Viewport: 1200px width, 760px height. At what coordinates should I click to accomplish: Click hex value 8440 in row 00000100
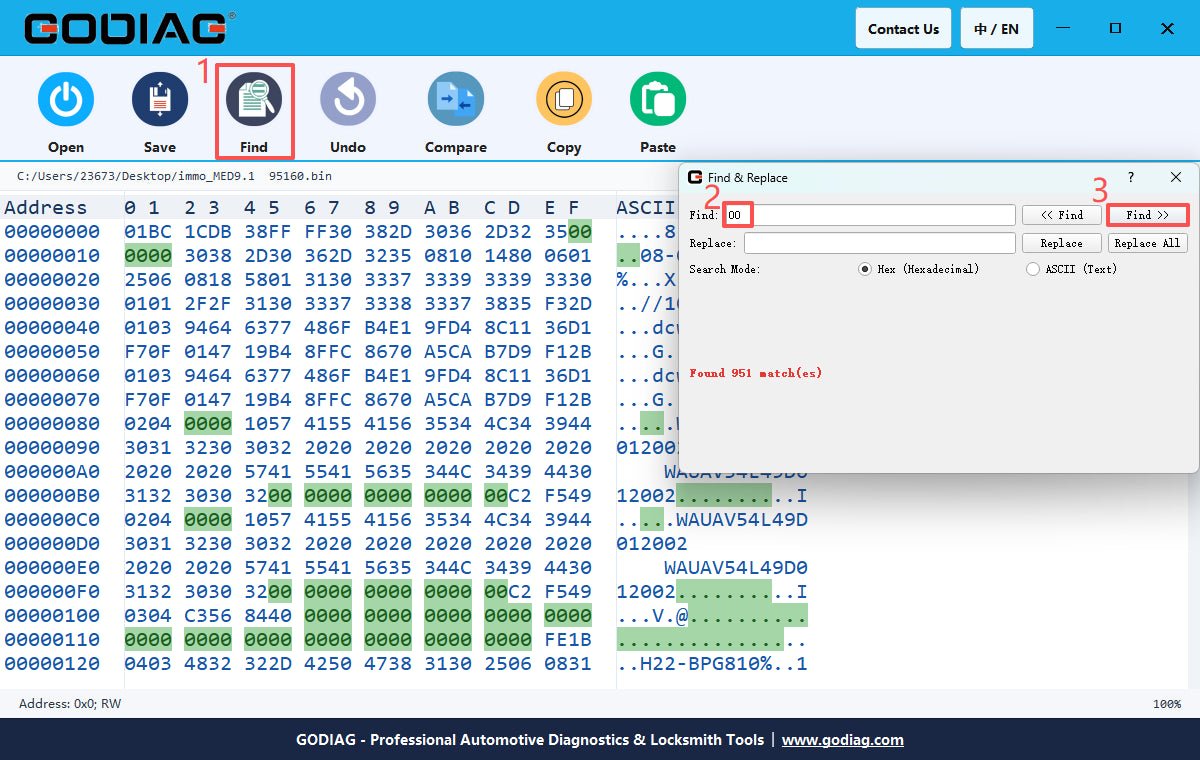268,616
